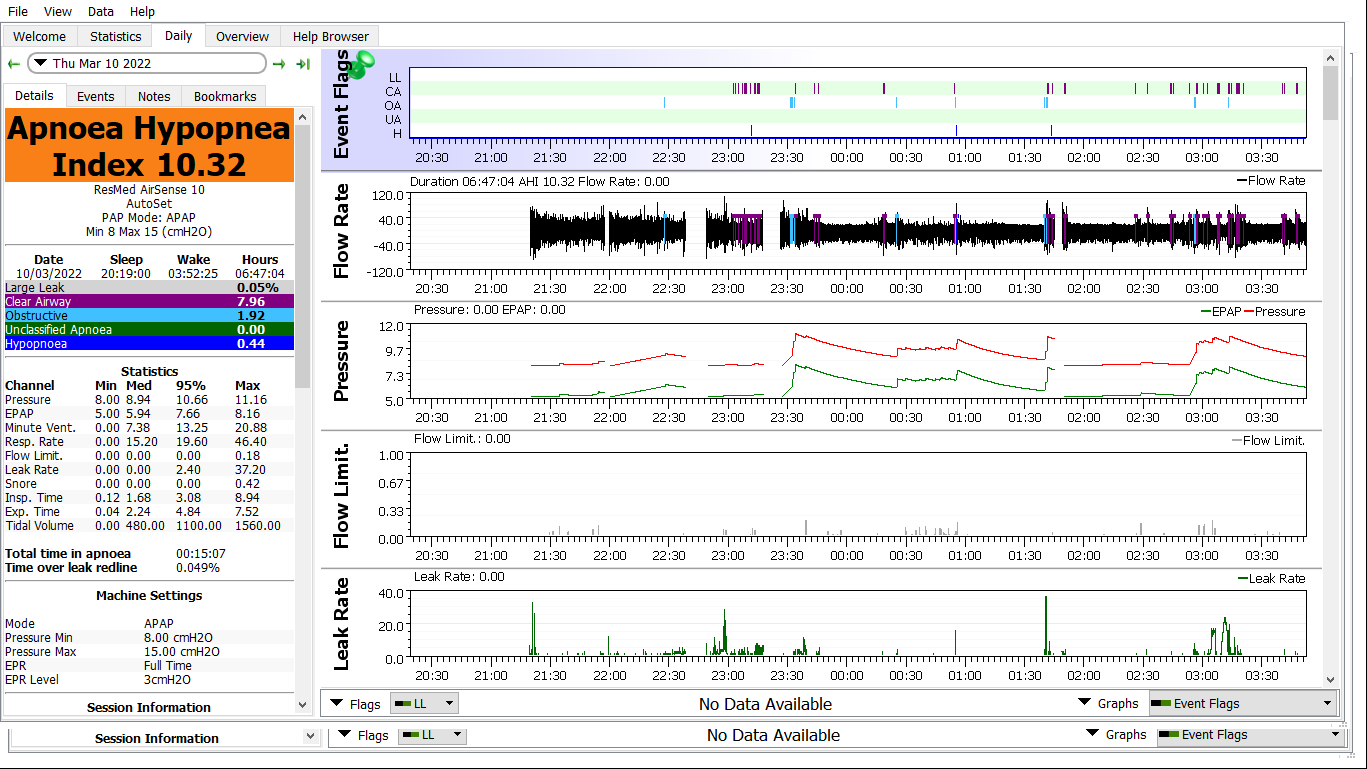Select the Large Leak 0.05% row
The image size is (1367, 769).
click(x=150, y=288)
